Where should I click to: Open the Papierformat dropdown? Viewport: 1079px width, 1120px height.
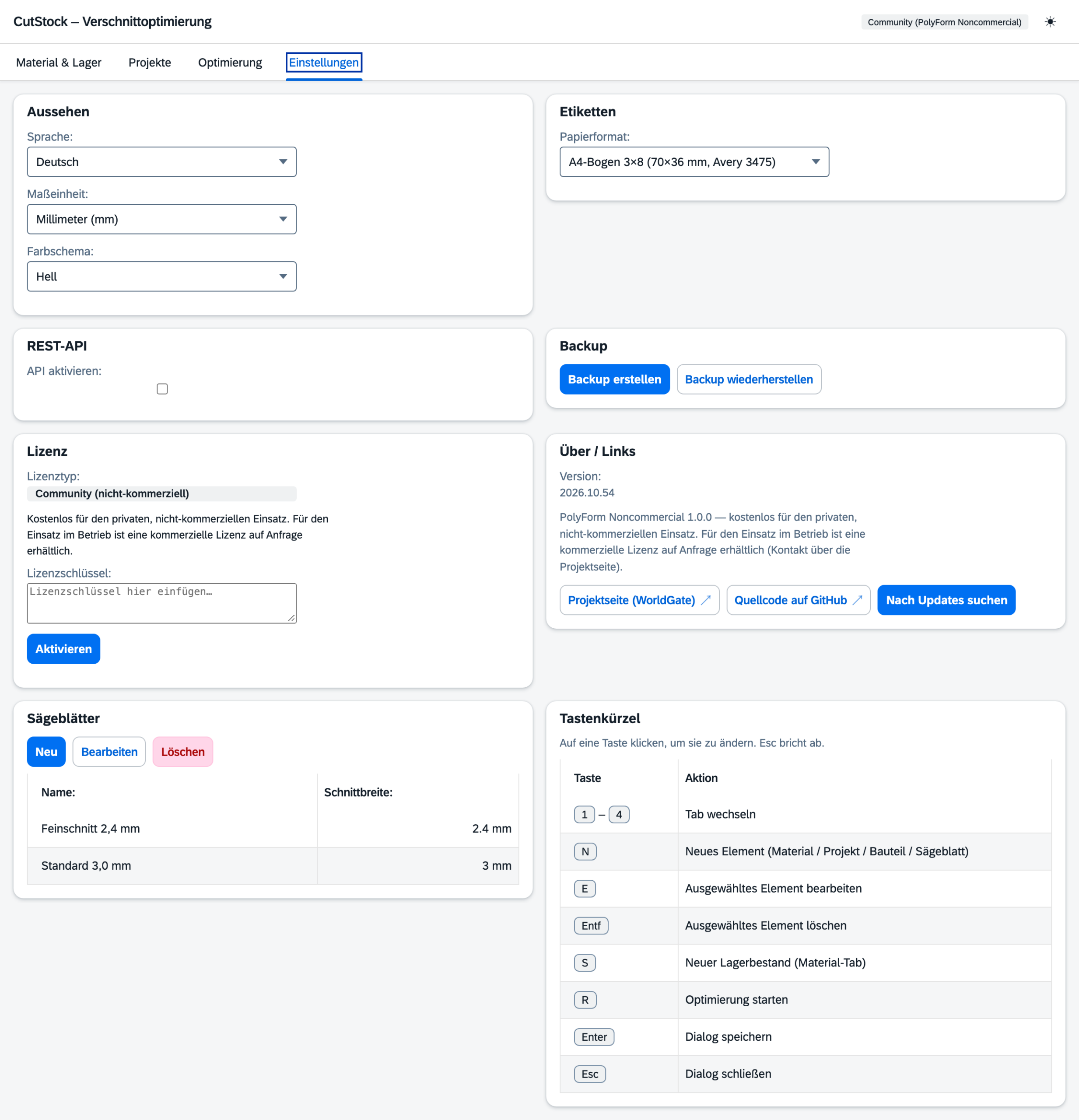pos(694,162)
